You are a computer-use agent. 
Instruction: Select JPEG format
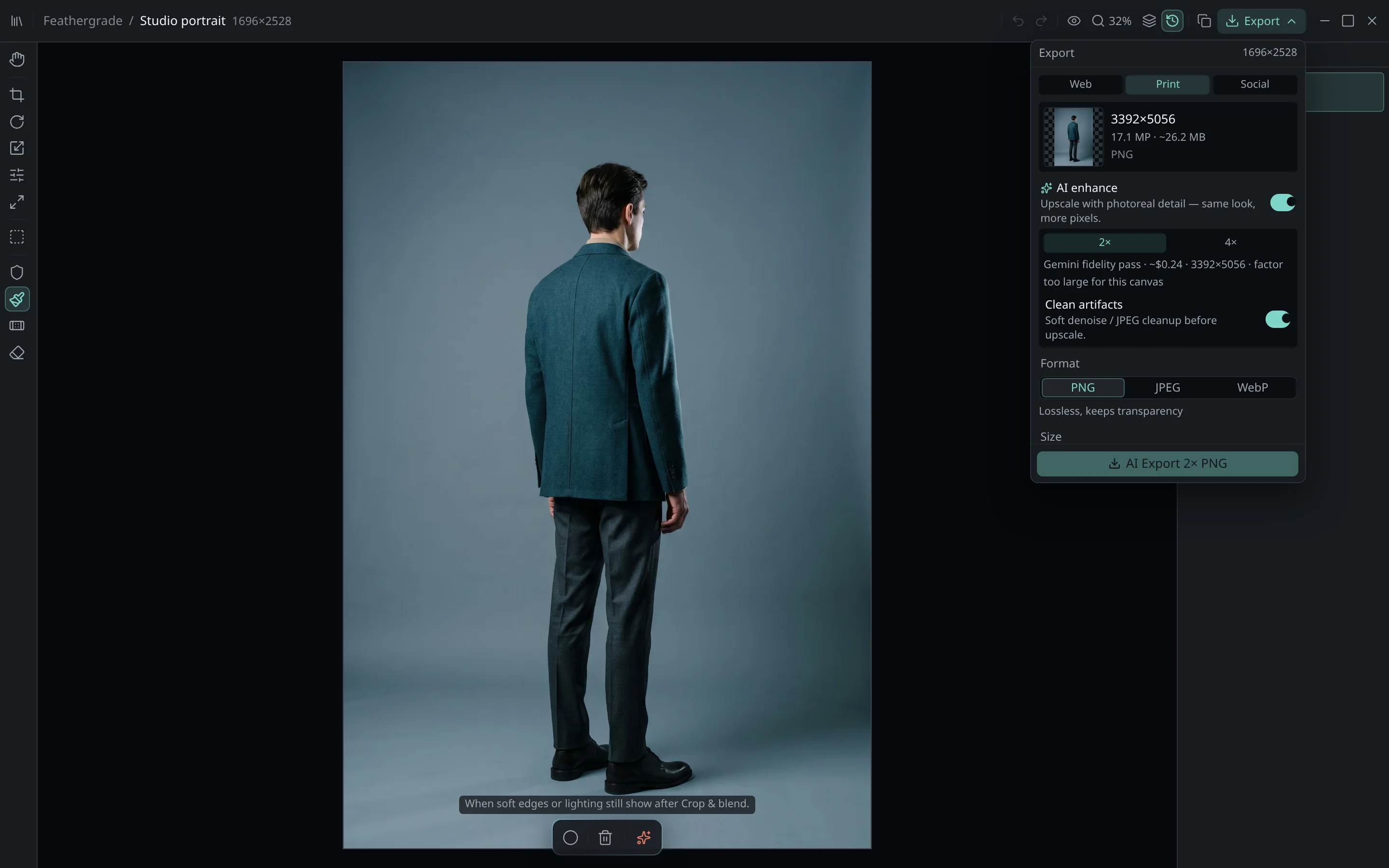(x=1168, y=388)
